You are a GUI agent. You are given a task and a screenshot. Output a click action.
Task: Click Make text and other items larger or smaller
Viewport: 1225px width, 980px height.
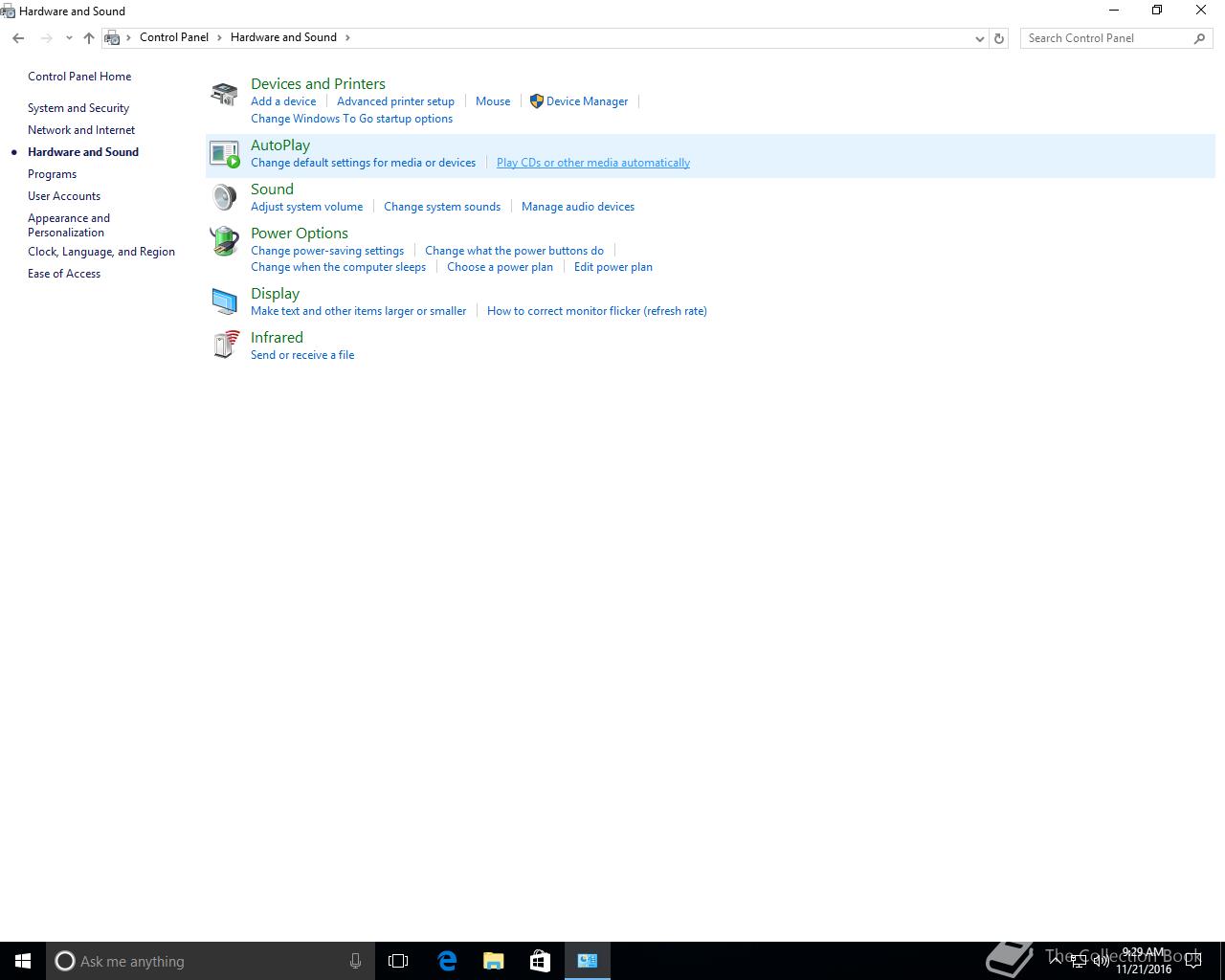358,311
